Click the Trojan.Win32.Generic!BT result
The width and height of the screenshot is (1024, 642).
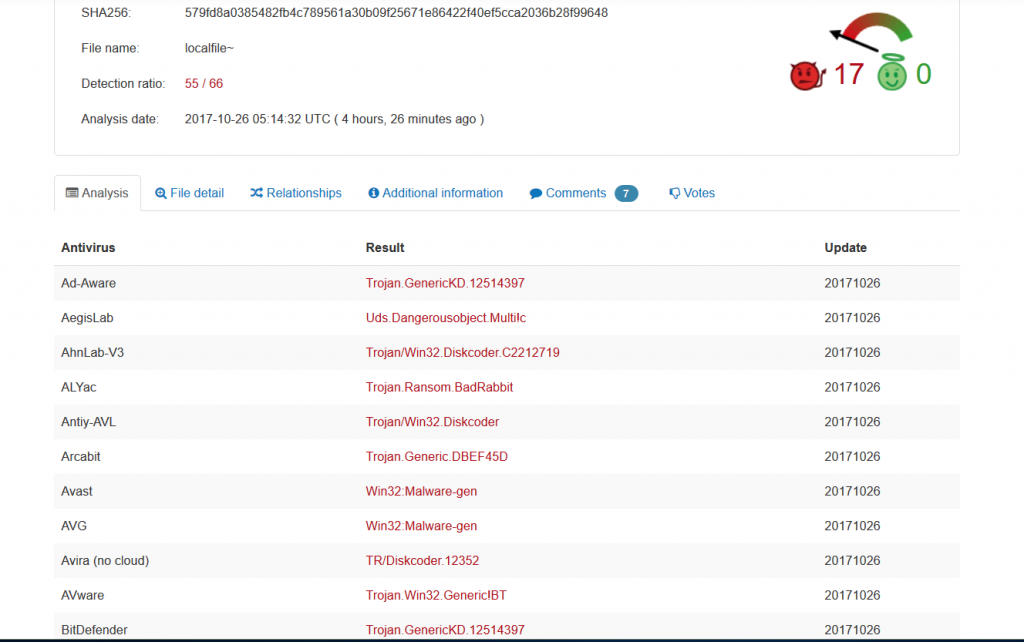436,595
